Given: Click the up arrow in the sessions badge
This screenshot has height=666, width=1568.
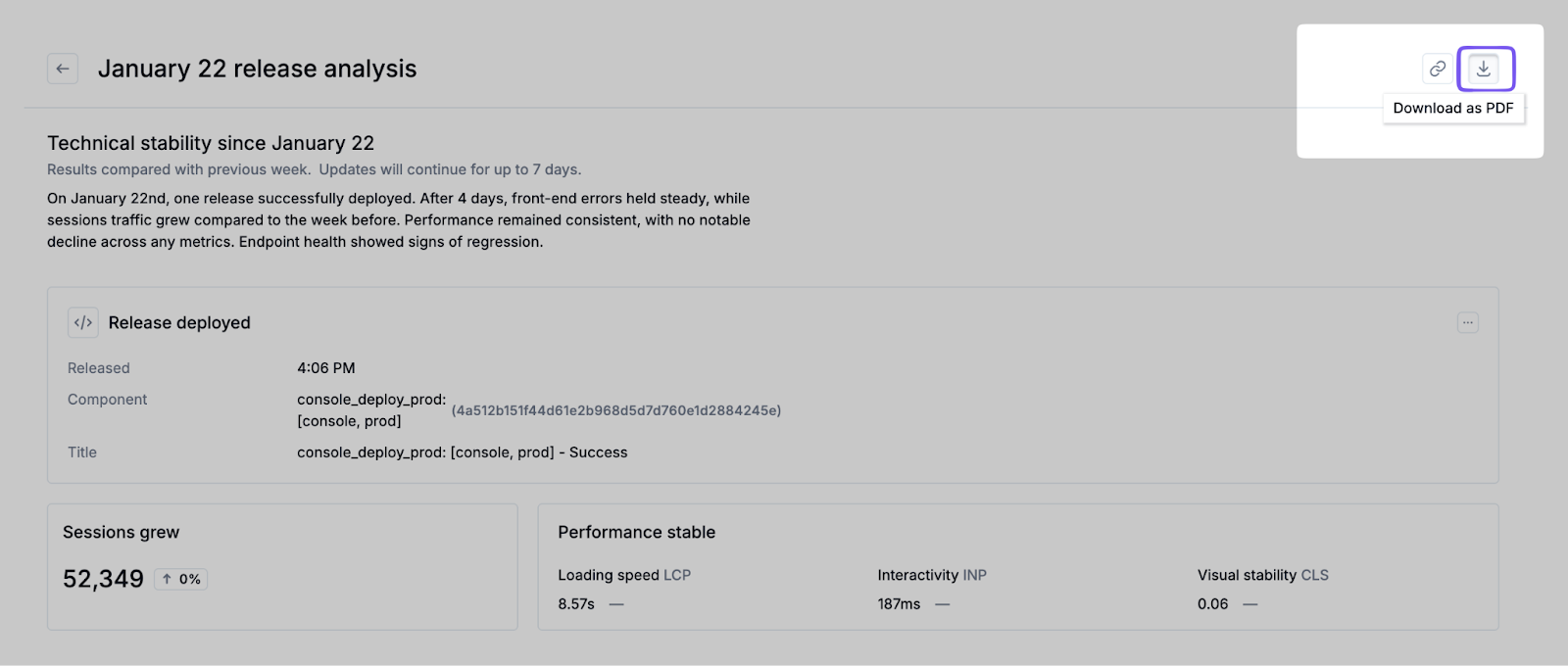Looking at the screenshot, I should click(168, 579).
